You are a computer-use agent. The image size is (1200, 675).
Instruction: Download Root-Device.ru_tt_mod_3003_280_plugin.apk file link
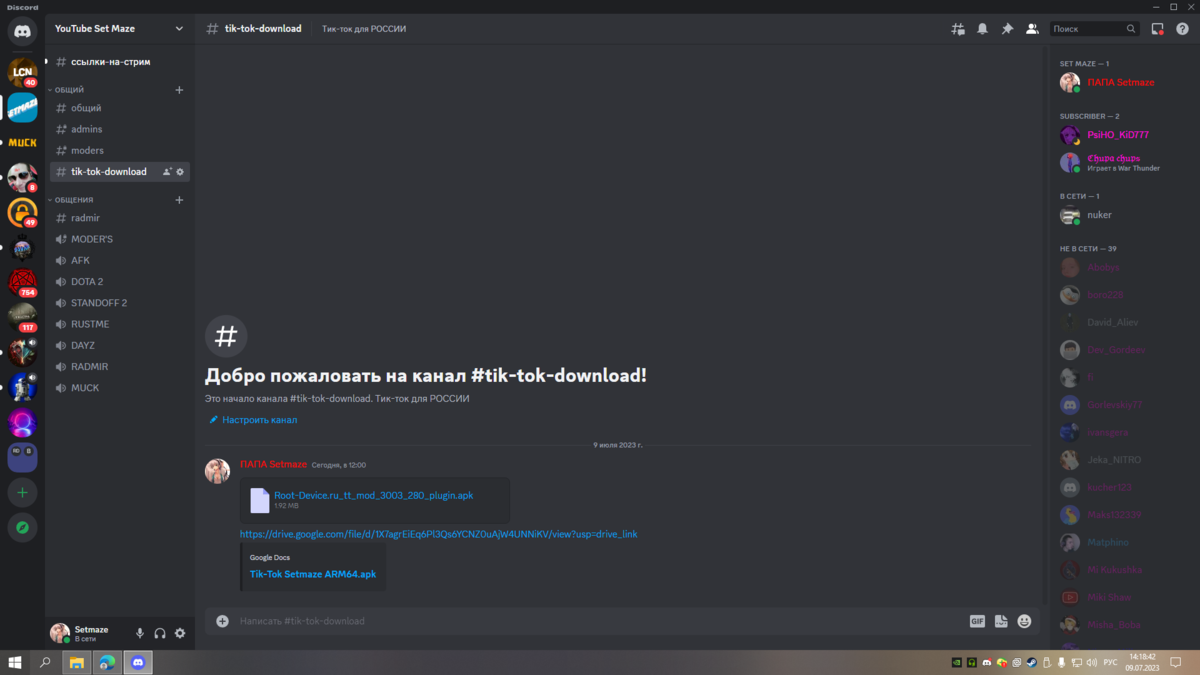click(373, 495)
